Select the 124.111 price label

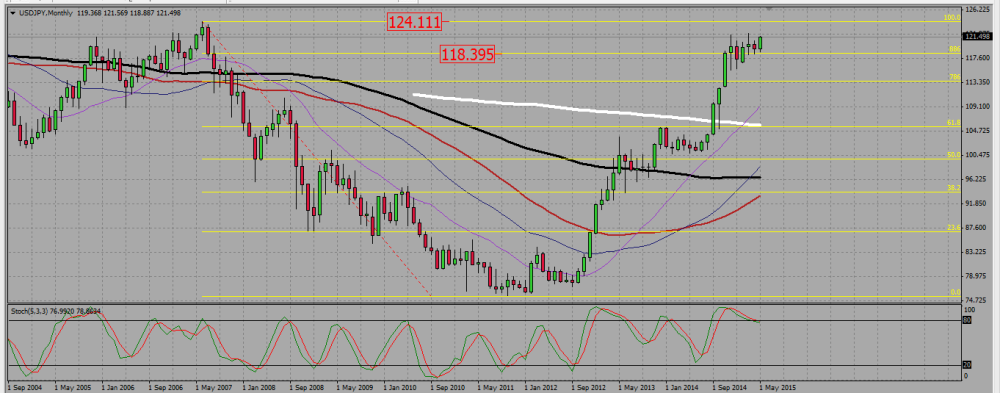point(415,22)
